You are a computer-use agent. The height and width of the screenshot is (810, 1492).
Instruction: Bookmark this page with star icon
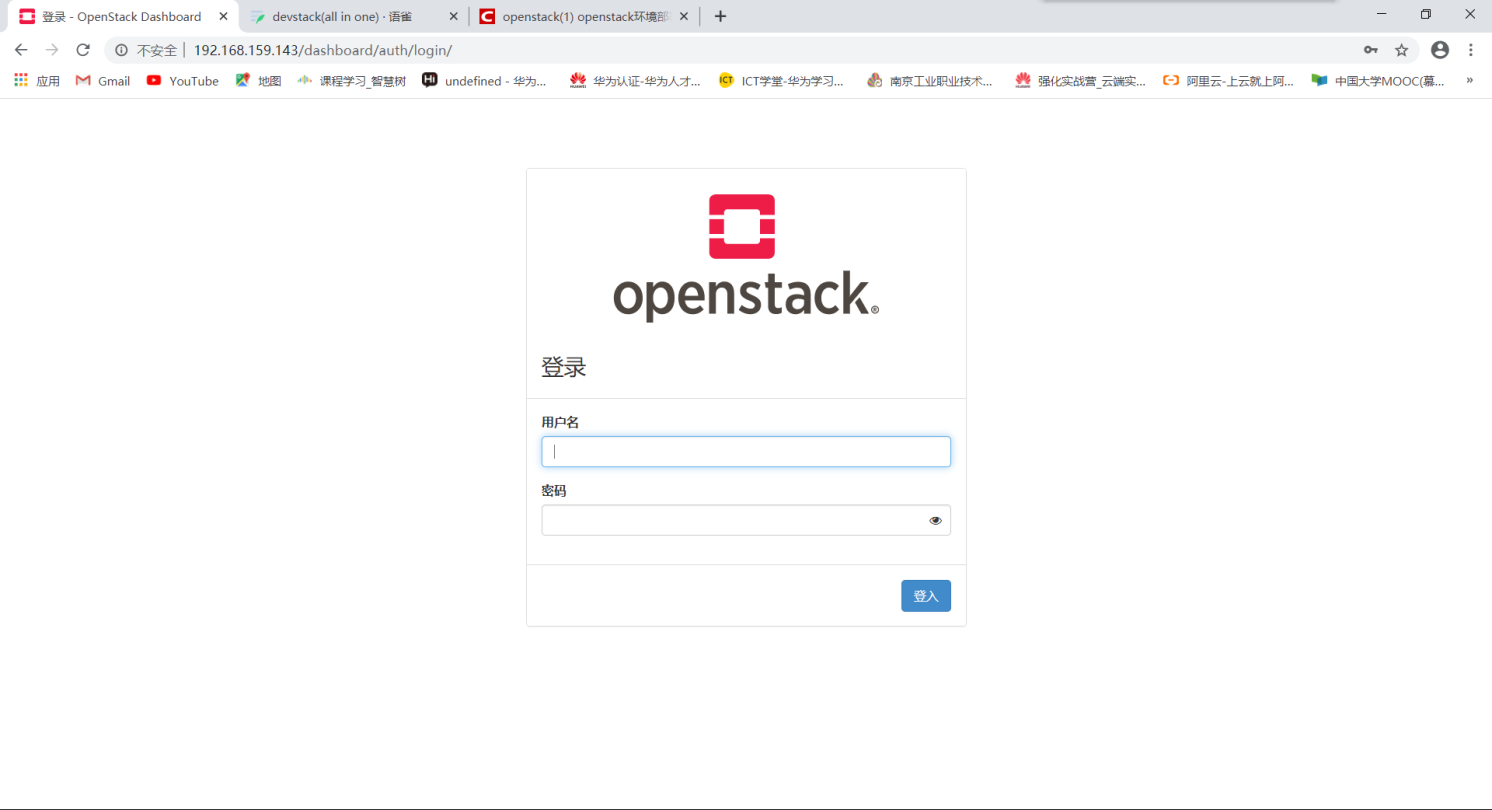(x=1402, y=50)
